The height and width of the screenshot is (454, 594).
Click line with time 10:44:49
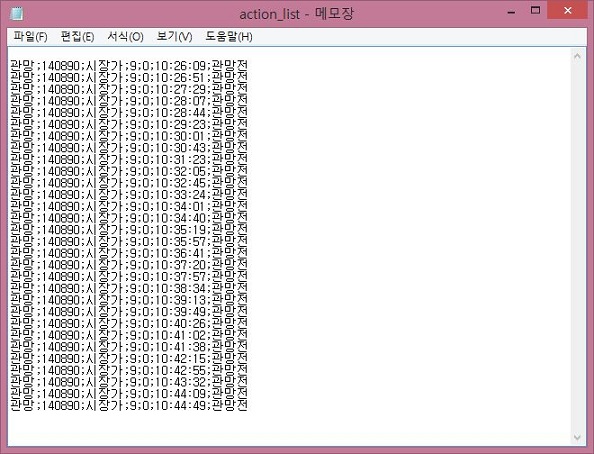point(129,405)
